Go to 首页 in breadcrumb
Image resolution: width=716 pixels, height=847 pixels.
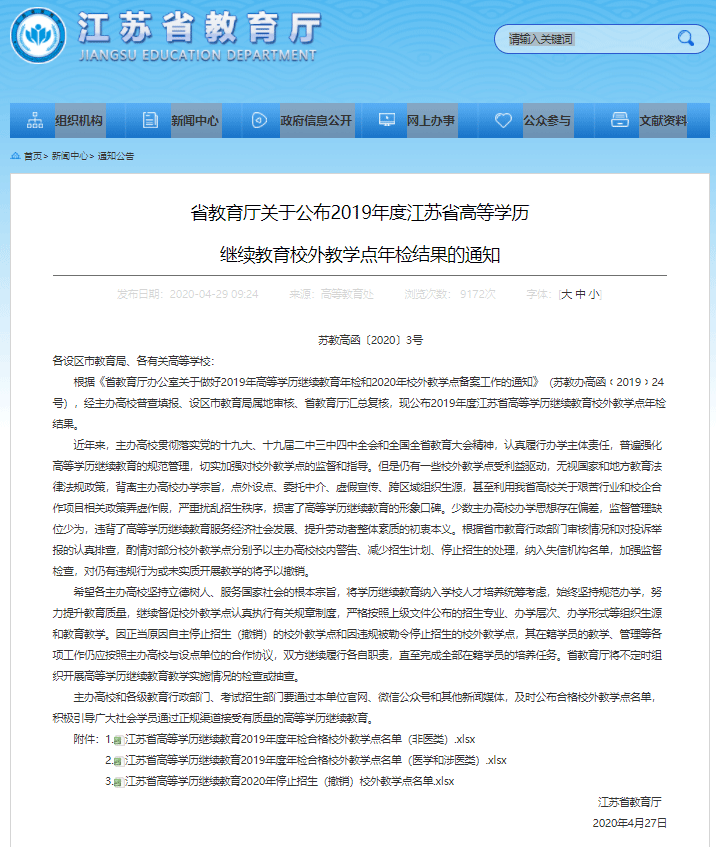pos(32,156)
